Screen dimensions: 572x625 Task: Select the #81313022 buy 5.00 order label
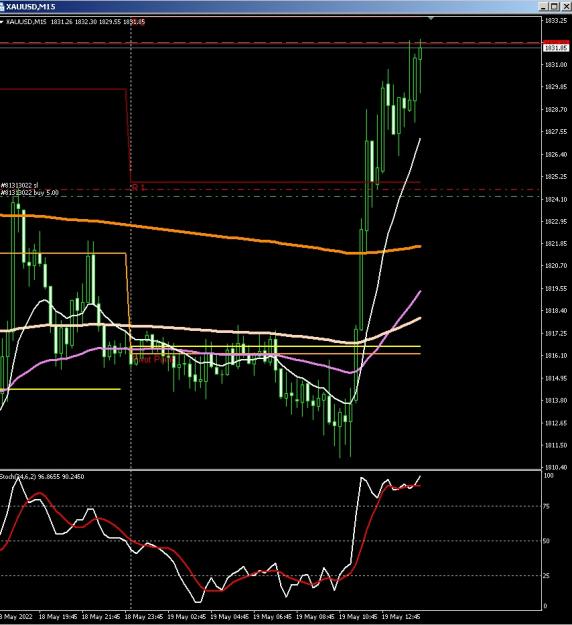[x=29, y=193]
